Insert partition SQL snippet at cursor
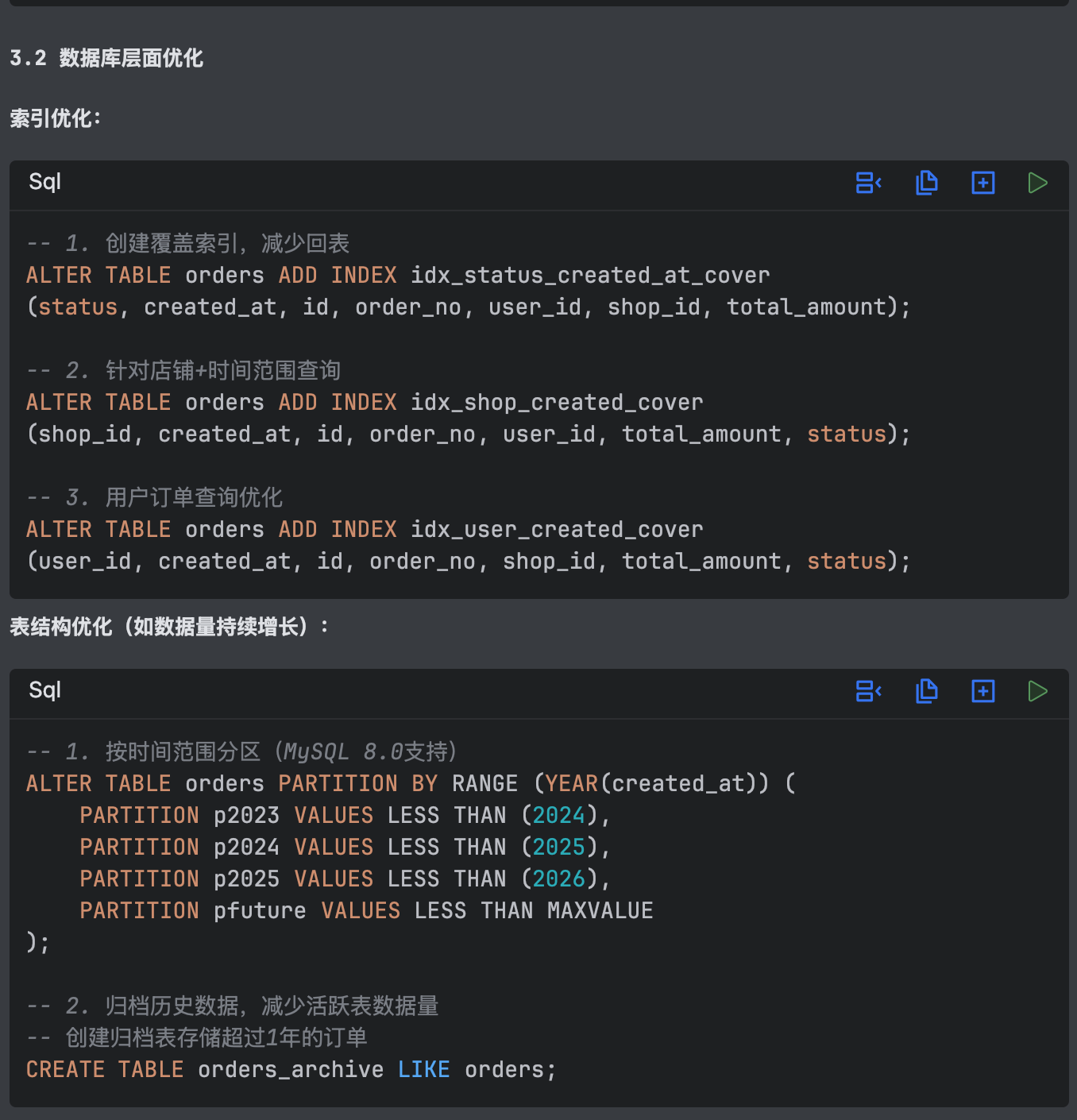The image size is (1077, 1120). pos(868,691)
